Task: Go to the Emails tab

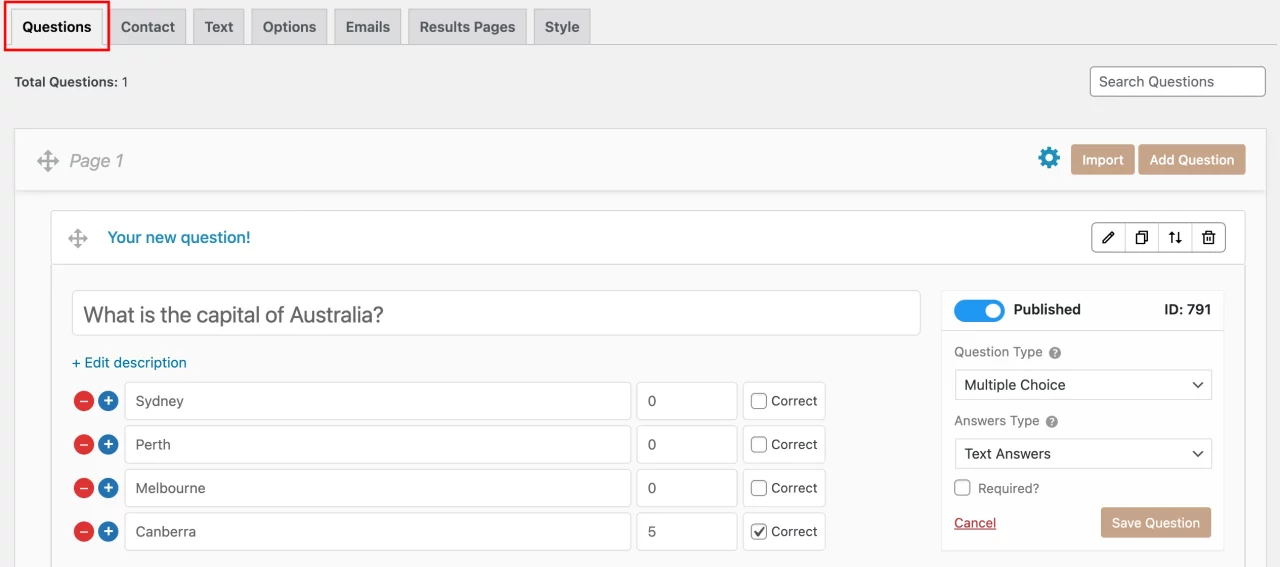Action: coord(368,27)
